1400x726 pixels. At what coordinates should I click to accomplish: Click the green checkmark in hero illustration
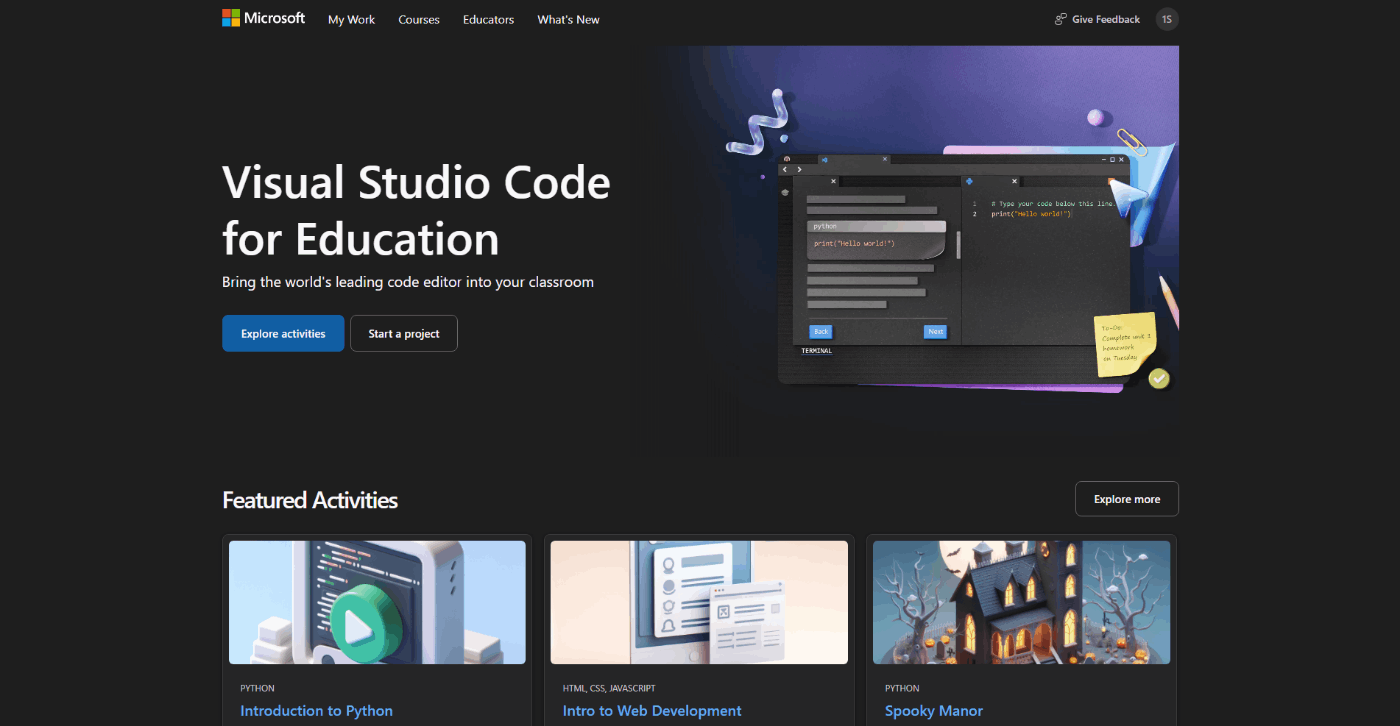click(x=1158, y=378)
